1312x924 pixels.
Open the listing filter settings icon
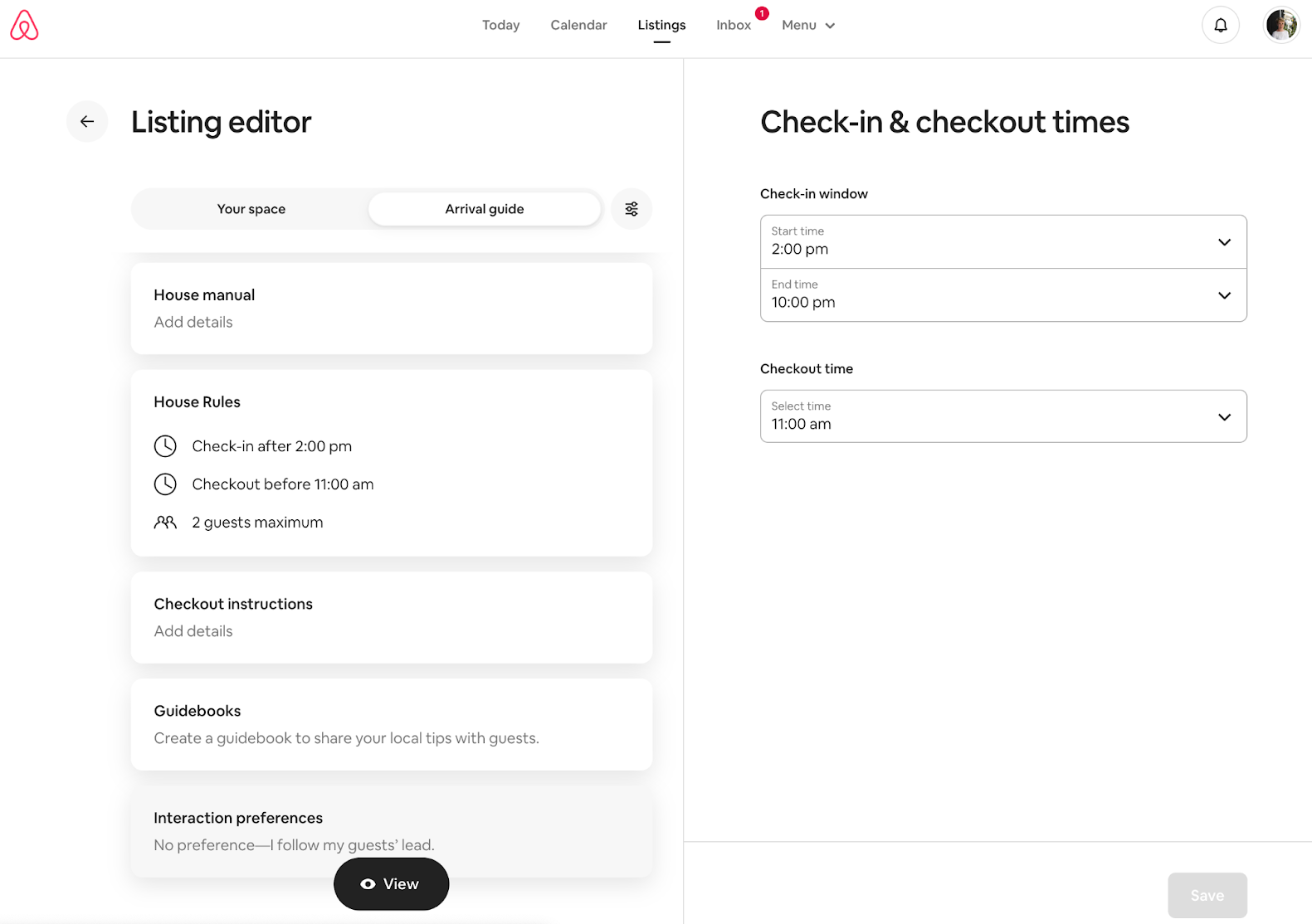(x=632, y=209)
